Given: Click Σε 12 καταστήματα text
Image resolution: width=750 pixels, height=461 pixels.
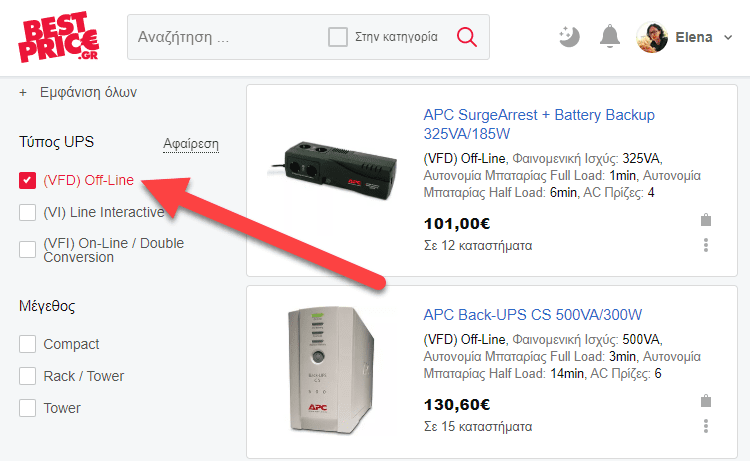Looking at the screenshot, I should pos(478,246).
